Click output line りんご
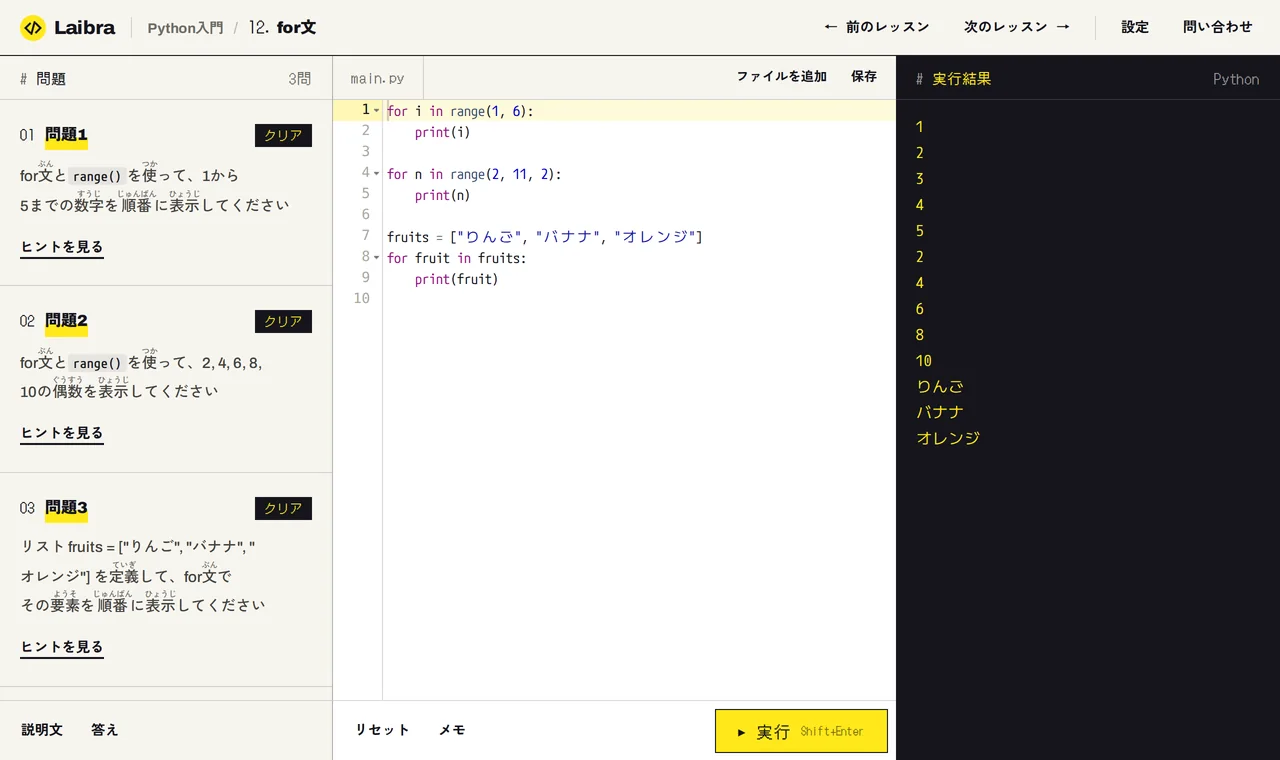Screen dimensions: 1280x760 point(940,386)
